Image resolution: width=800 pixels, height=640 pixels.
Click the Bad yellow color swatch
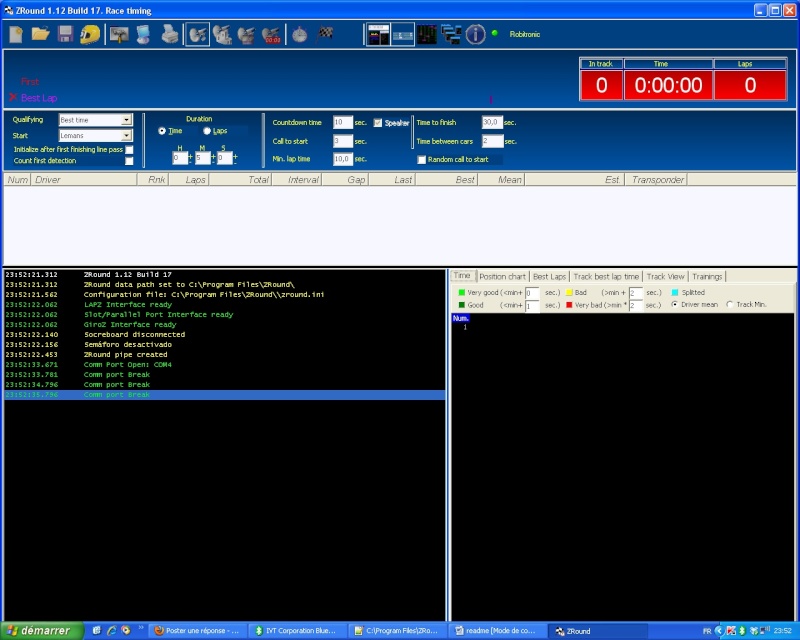[x=569, y=292]
